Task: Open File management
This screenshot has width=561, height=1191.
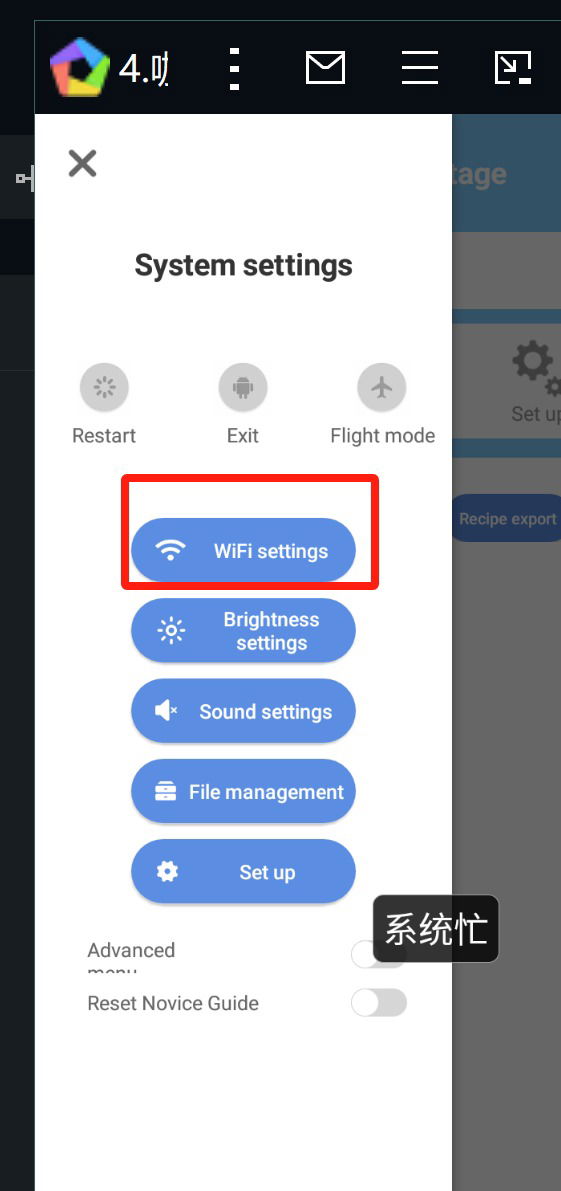Action: (243, 791)
